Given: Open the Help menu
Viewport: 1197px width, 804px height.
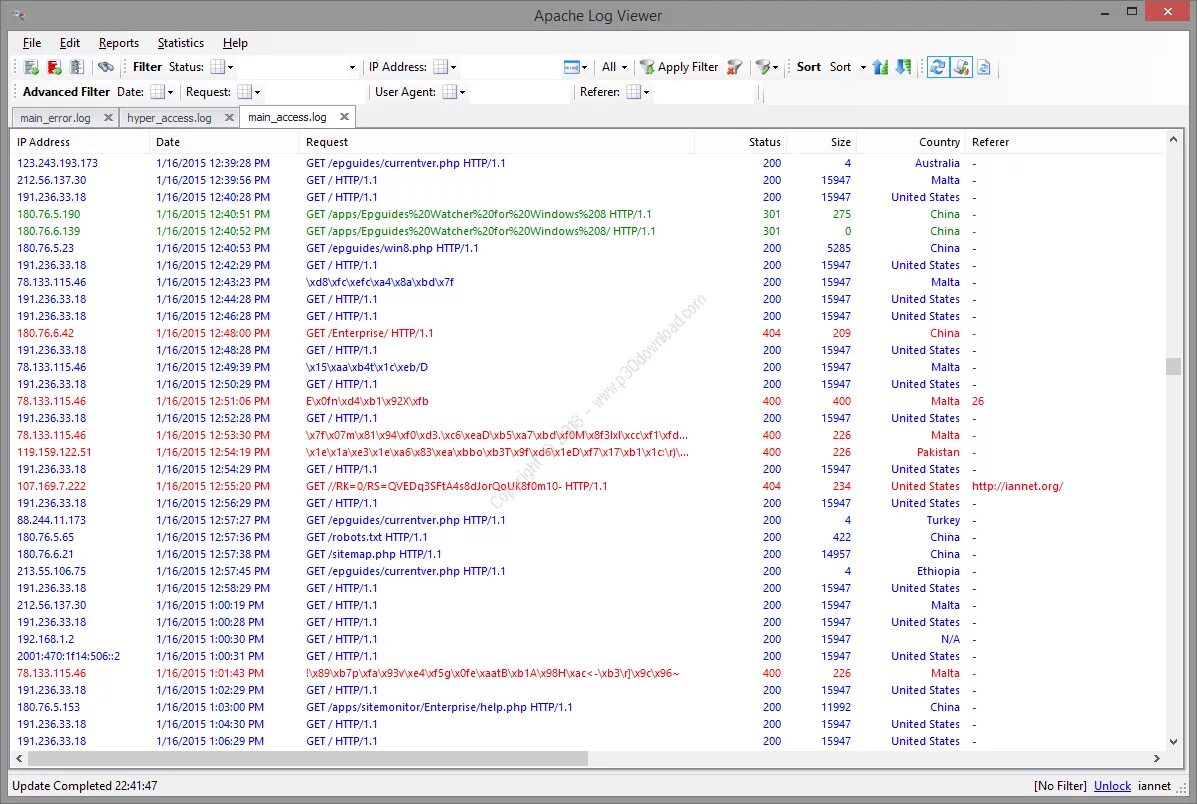Looking at the screenshot, I should coord(235,43).
